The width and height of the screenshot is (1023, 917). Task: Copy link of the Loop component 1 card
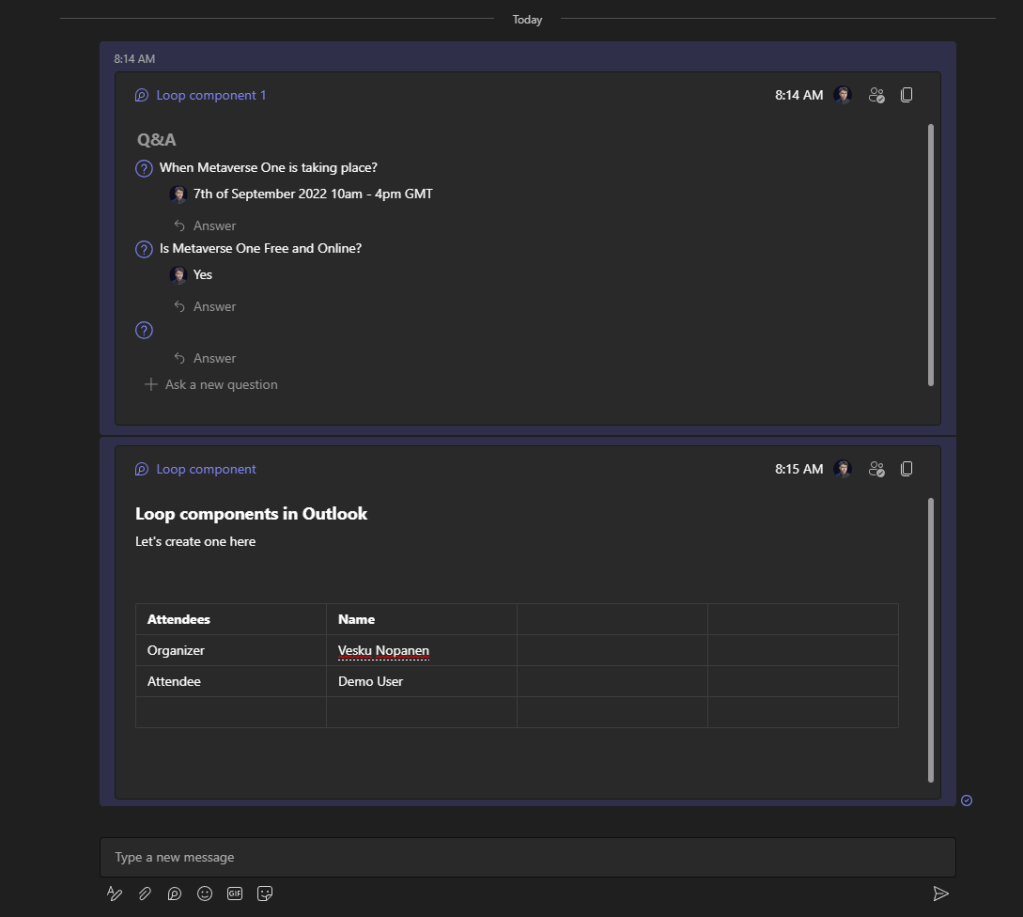[906, 95]
